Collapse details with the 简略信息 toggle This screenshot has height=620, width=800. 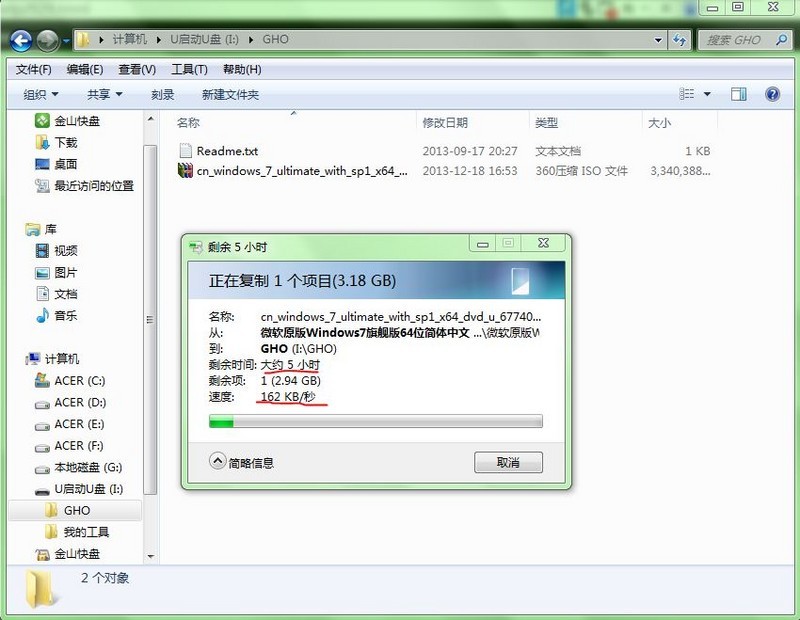(x=241, y=462)
